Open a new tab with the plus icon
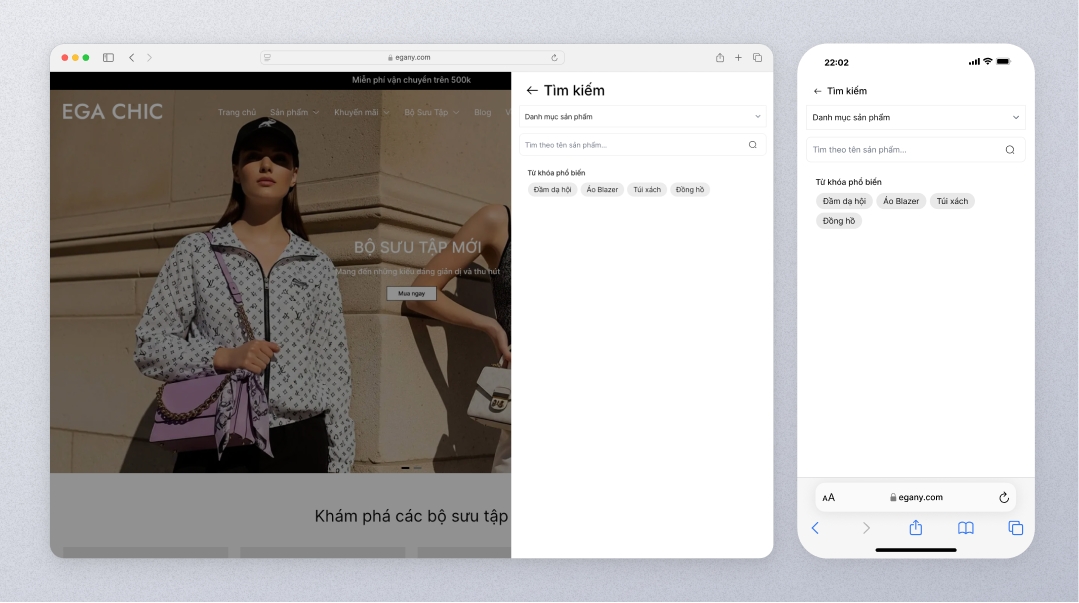 [x=739, y=58]
